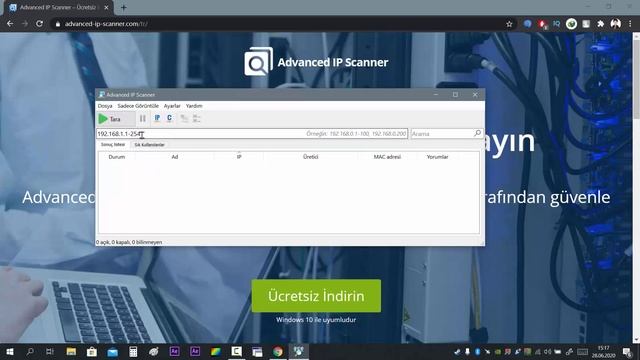This screenshot has width=640, height=360.
Task: Open a new browser tab
Action: 123,7
